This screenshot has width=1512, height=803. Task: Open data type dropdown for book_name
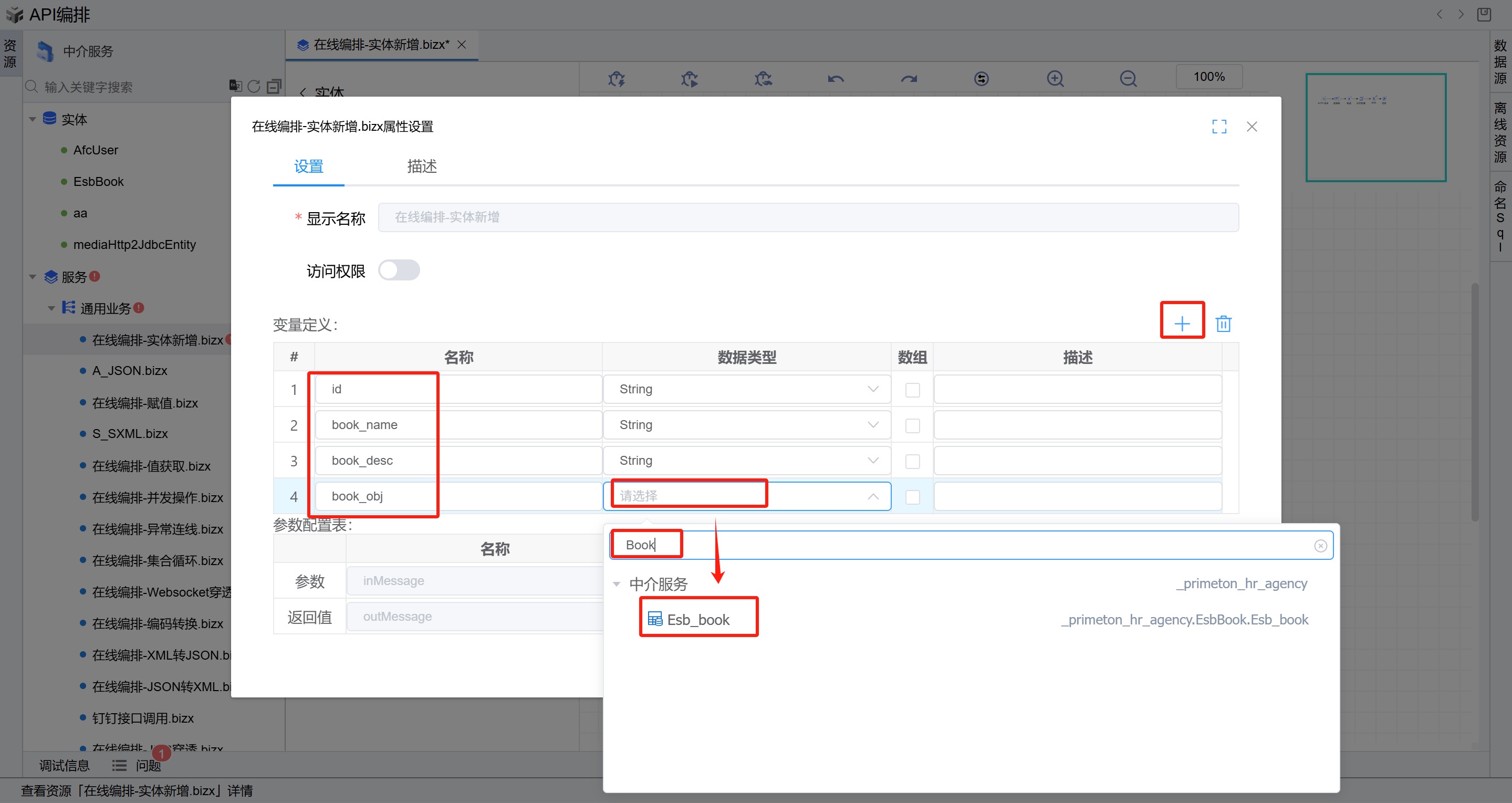tap(746, 425)
